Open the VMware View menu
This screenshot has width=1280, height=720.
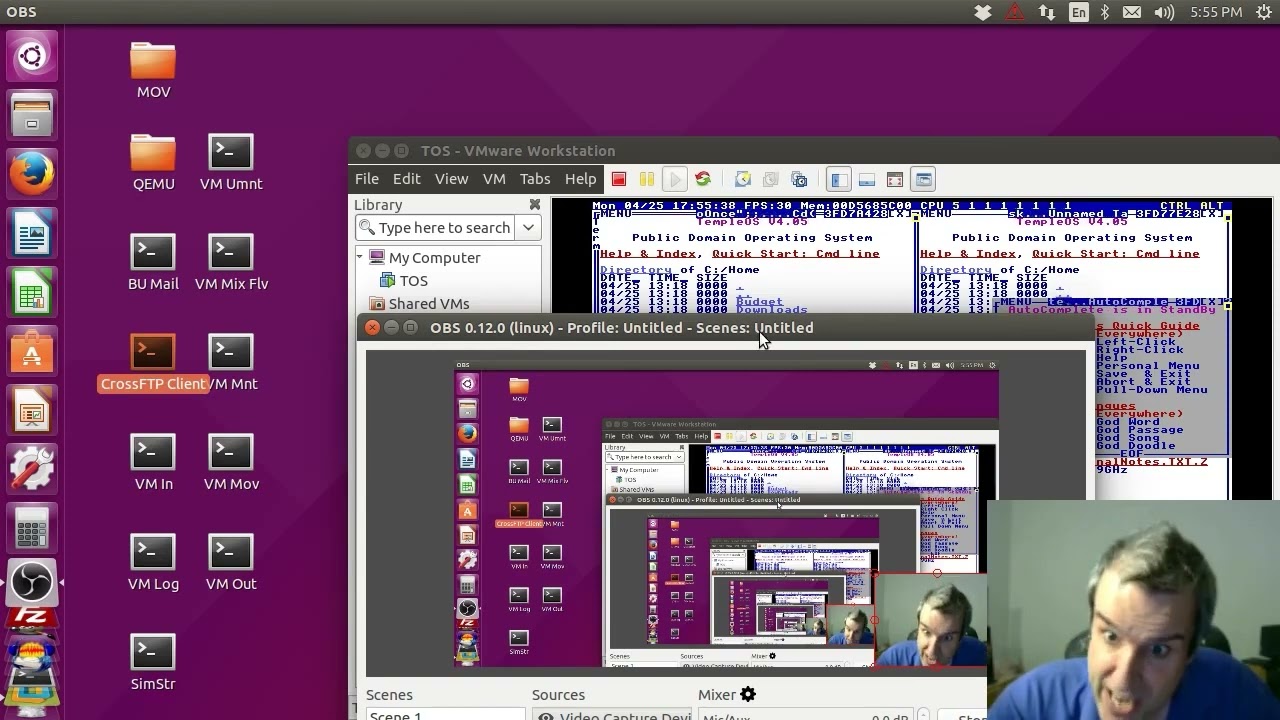pyautogui.click(x=451, y=178)
